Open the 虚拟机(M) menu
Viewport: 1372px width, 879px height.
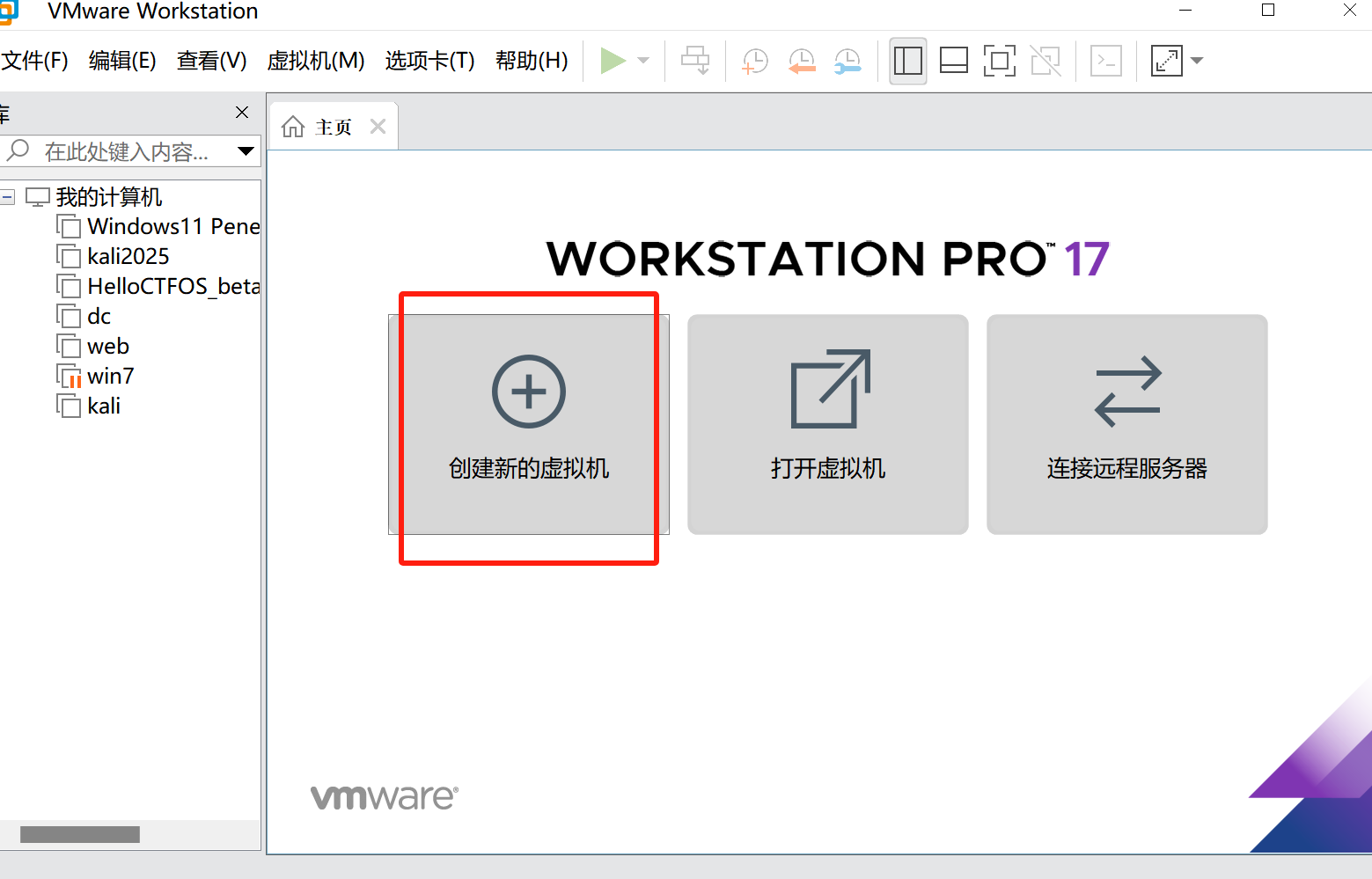coord(315,61)
